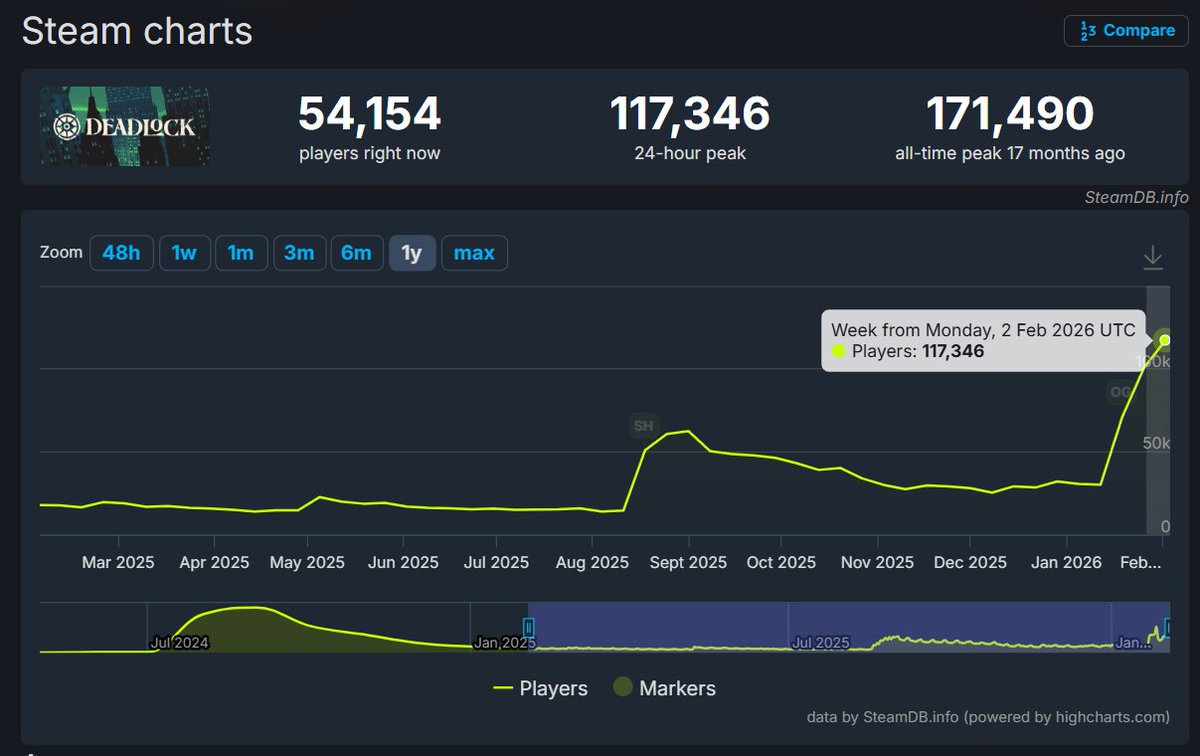Click the yellow peak data point near Feb 2026
Screen dimensions: 1200x756
click(x=1164, y=340)
